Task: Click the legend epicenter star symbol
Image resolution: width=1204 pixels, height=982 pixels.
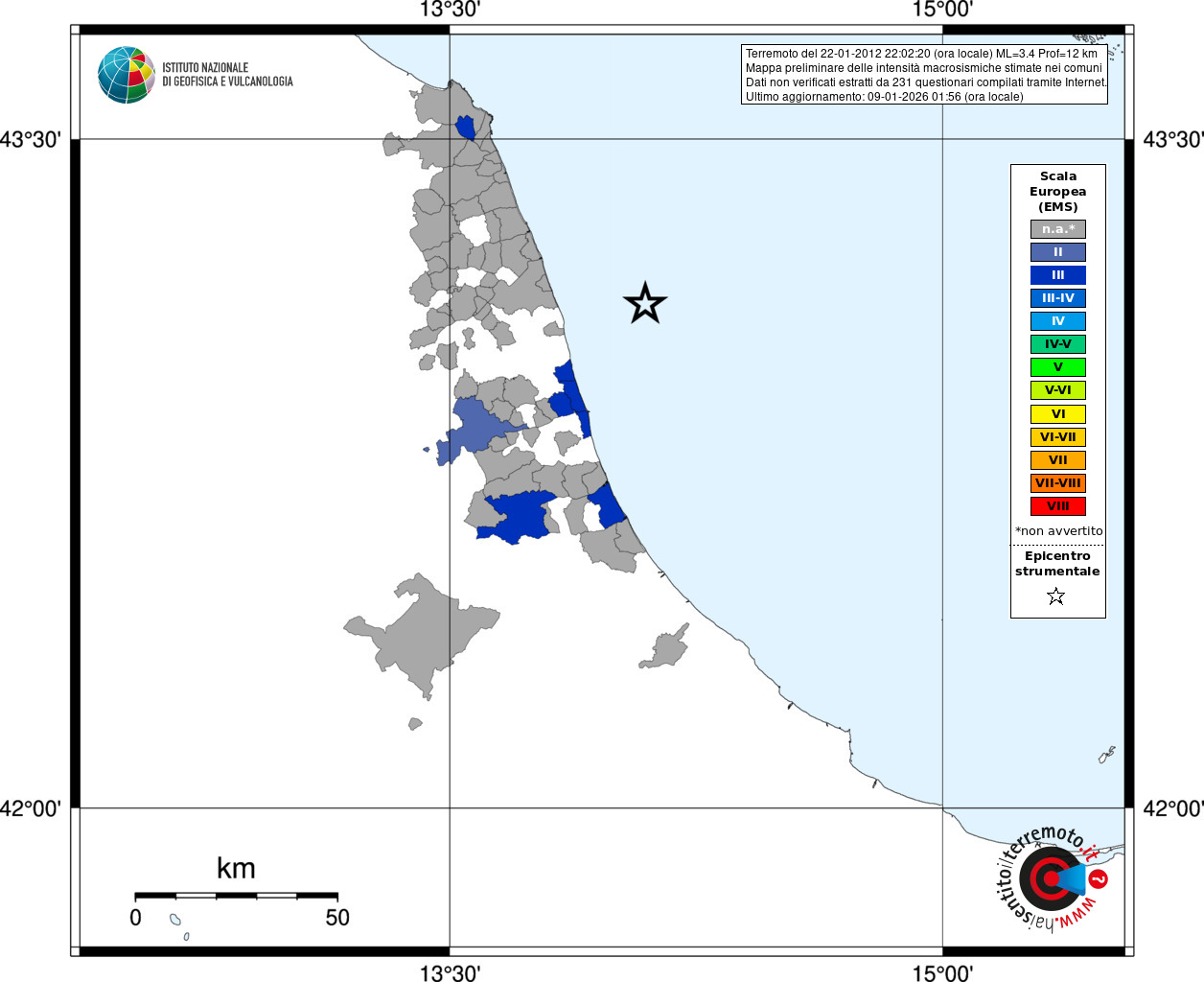Action: tap(1056, 596)
